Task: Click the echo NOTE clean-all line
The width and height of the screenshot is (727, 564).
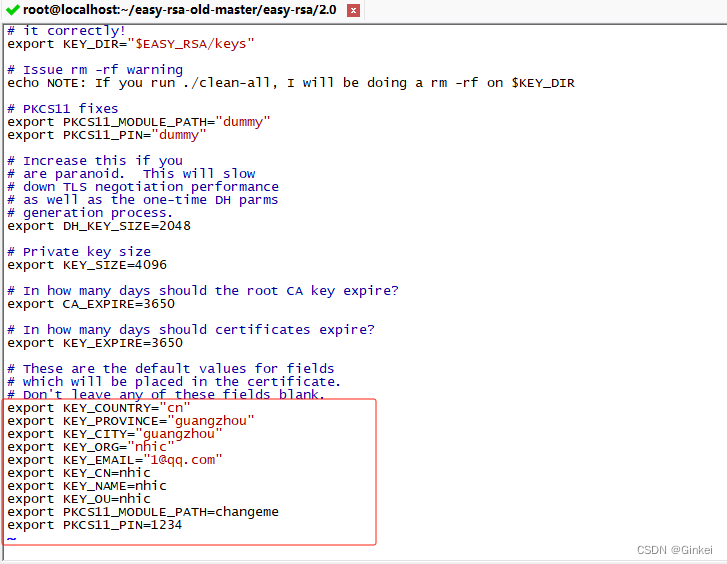Action: point(291,83)
